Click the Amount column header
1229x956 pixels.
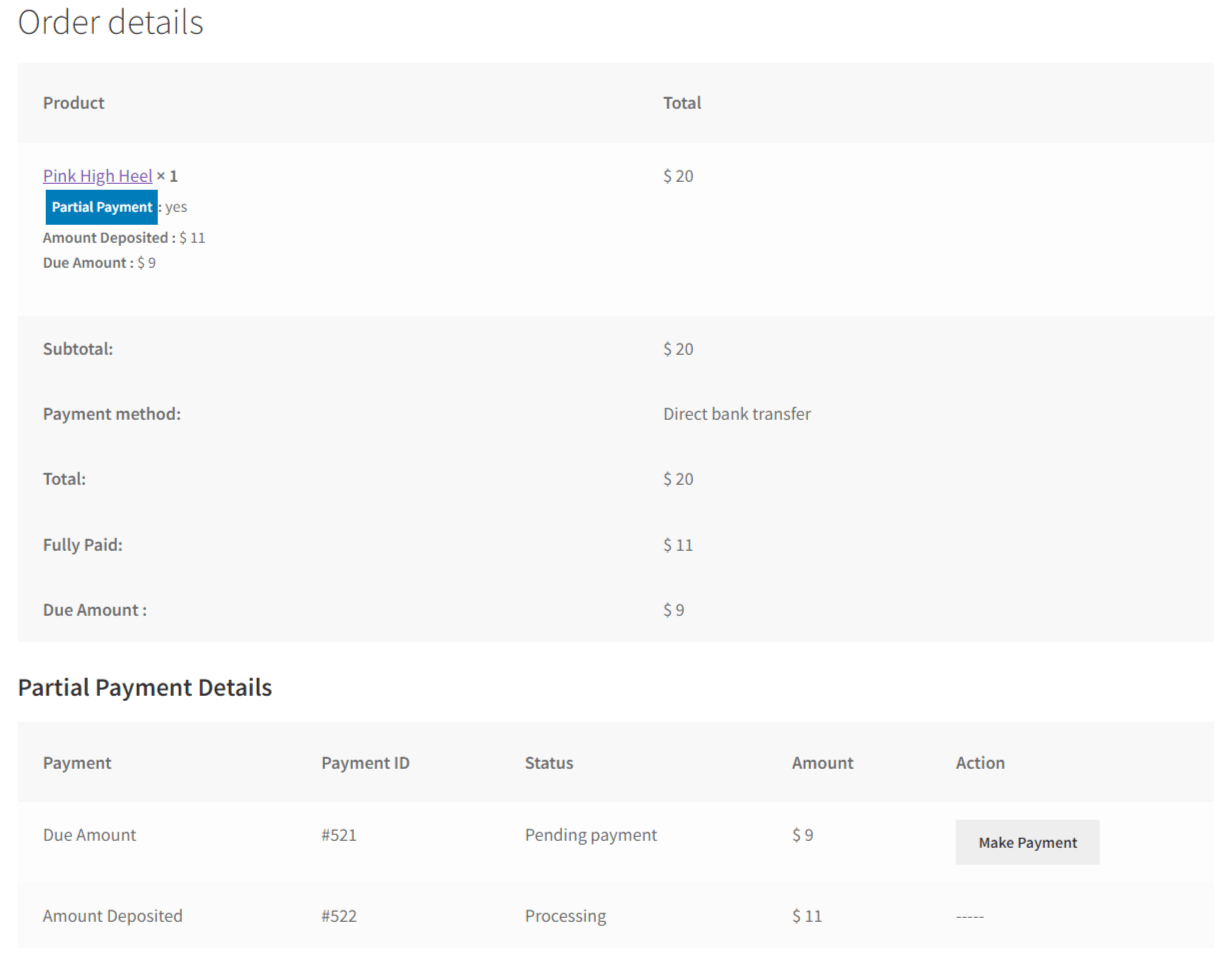click(822, 763)
